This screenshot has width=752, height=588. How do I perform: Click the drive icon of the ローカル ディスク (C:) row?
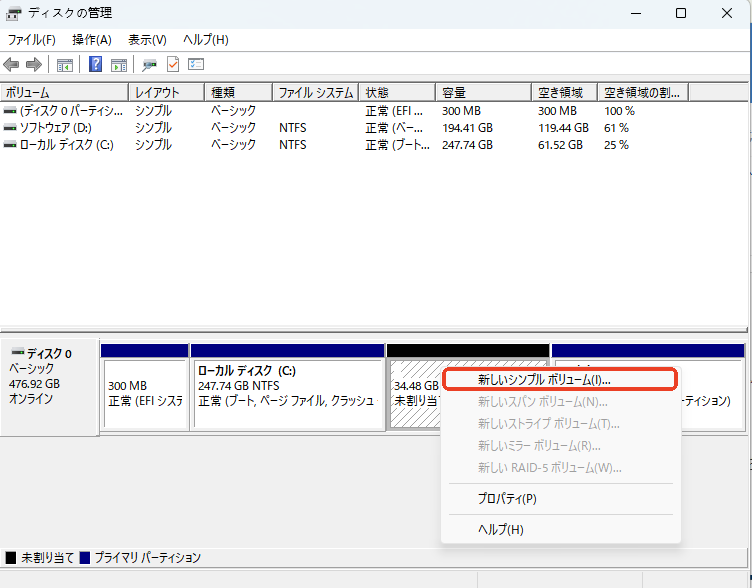[10, 145]
